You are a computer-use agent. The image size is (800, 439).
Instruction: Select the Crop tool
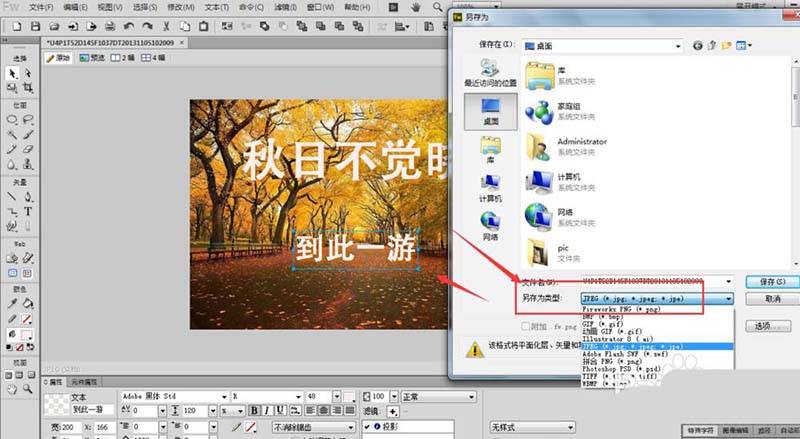click(x=28, y=88)
